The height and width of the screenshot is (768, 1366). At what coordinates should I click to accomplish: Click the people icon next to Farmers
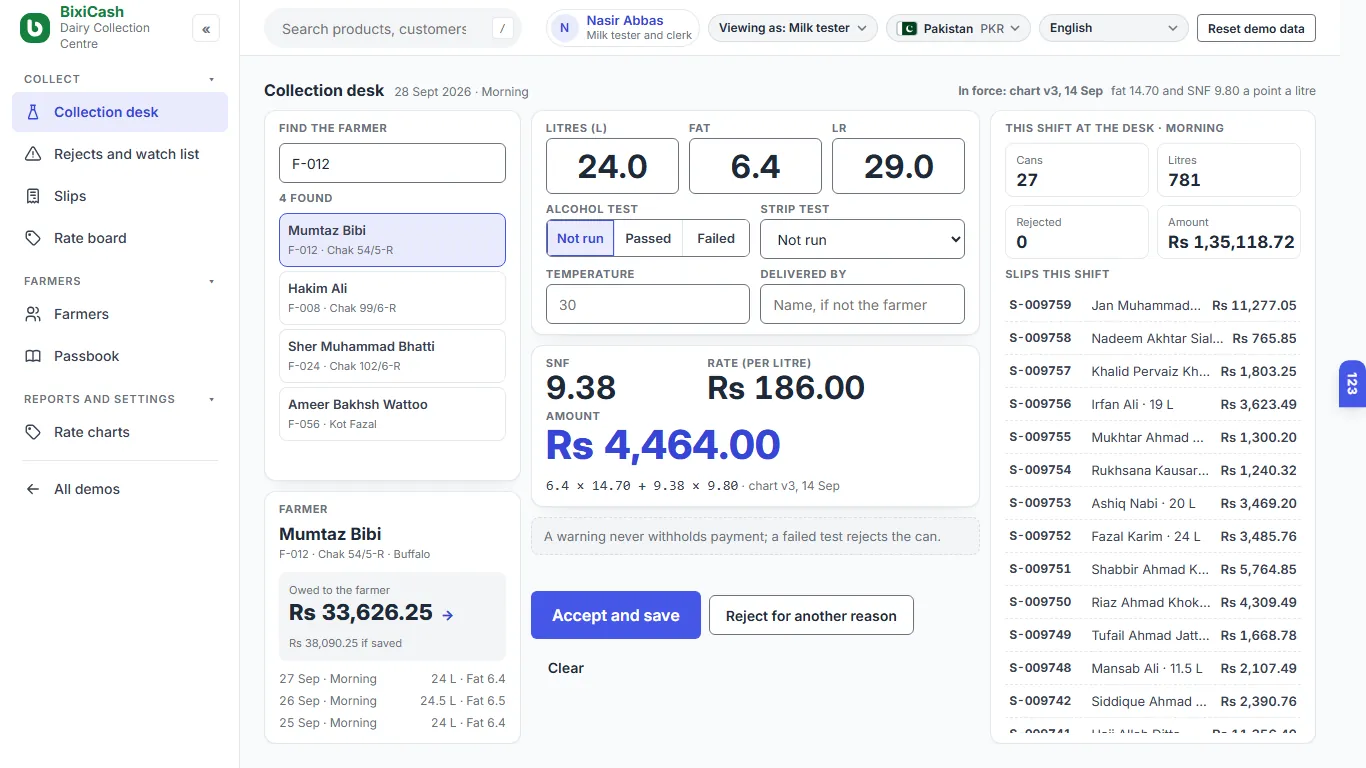point(33,314)
